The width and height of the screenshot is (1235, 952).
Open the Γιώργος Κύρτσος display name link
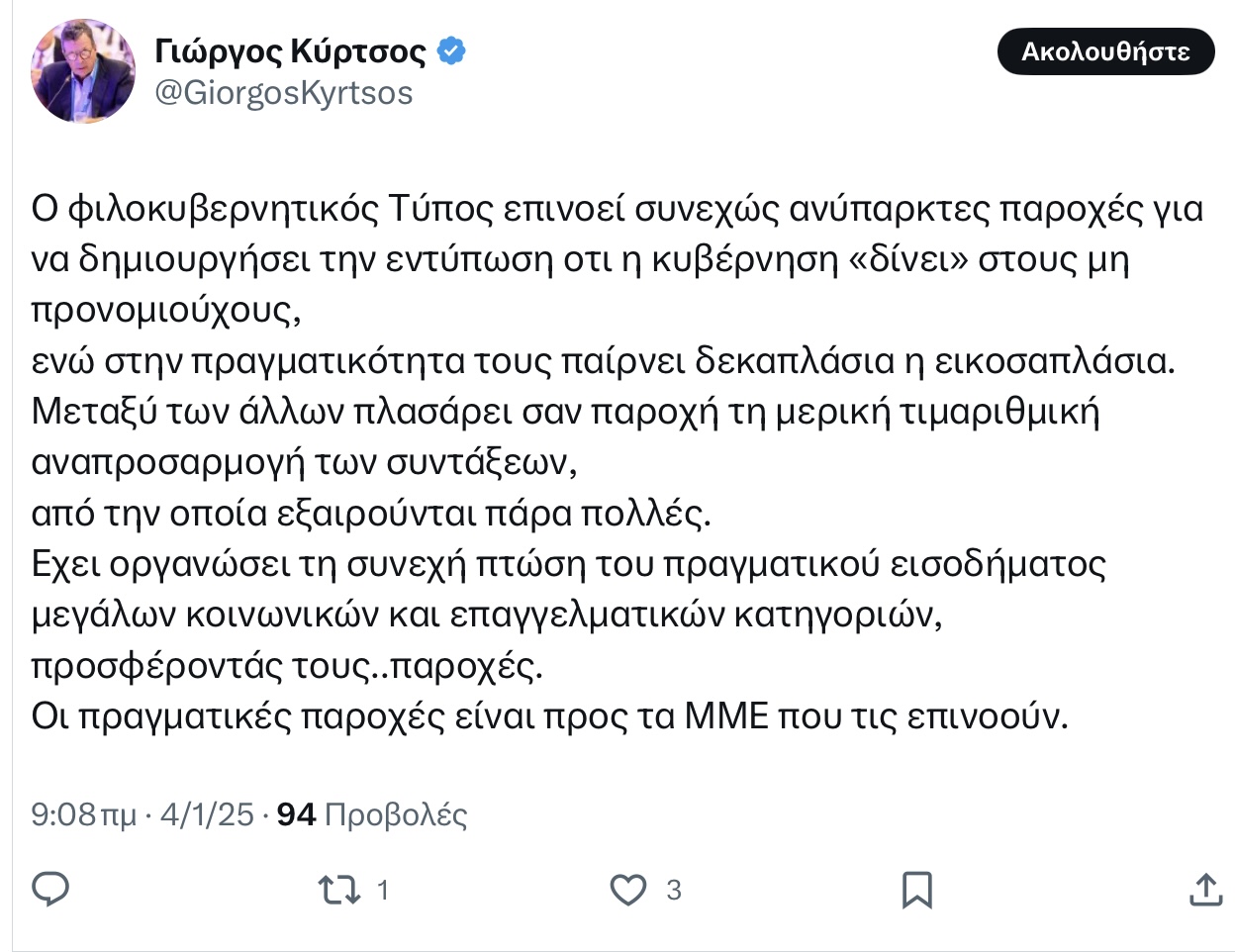point(290,51)
